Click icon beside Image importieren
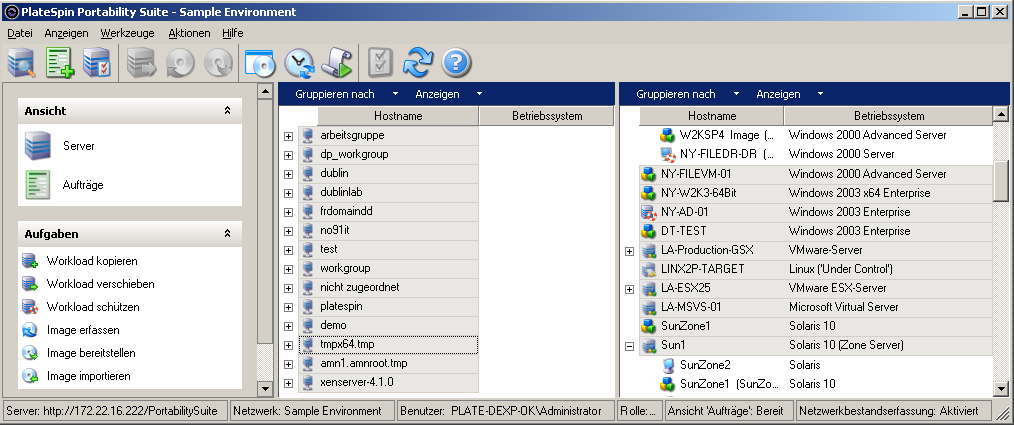The width and height of the screenshot is (1014, 425). pyautogui.click(x=30, y=376)
